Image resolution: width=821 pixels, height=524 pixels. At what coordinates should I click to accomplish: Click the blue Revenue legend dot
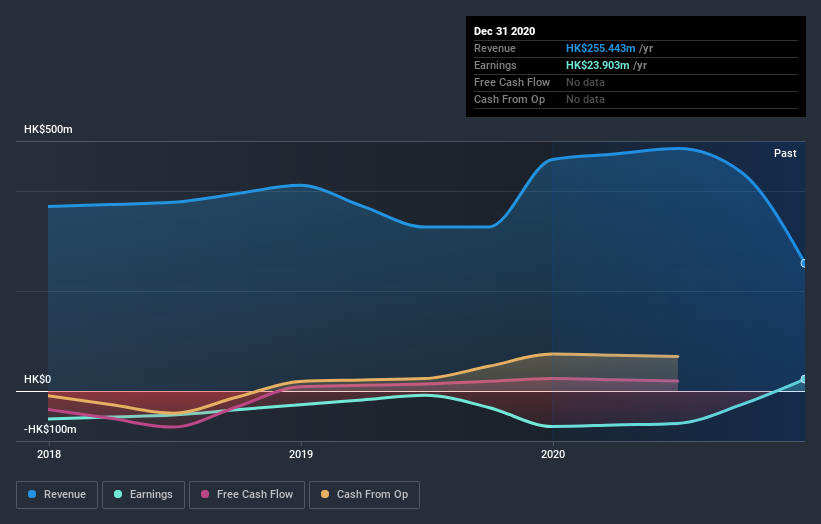click(x=32, y=494)
